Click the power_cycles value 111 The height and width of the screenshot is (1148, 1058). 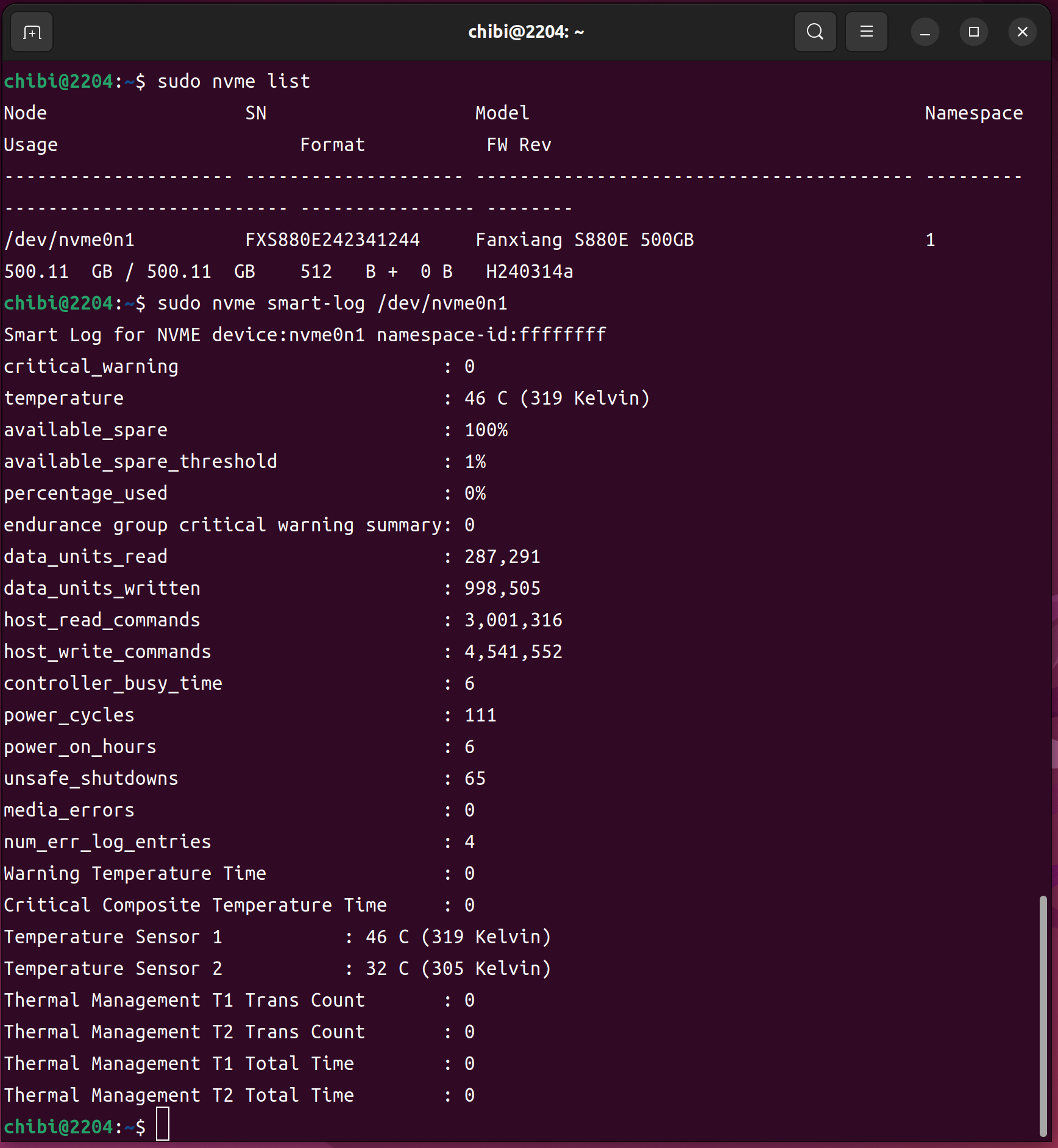pyautogui.click(x=480, y=715)
